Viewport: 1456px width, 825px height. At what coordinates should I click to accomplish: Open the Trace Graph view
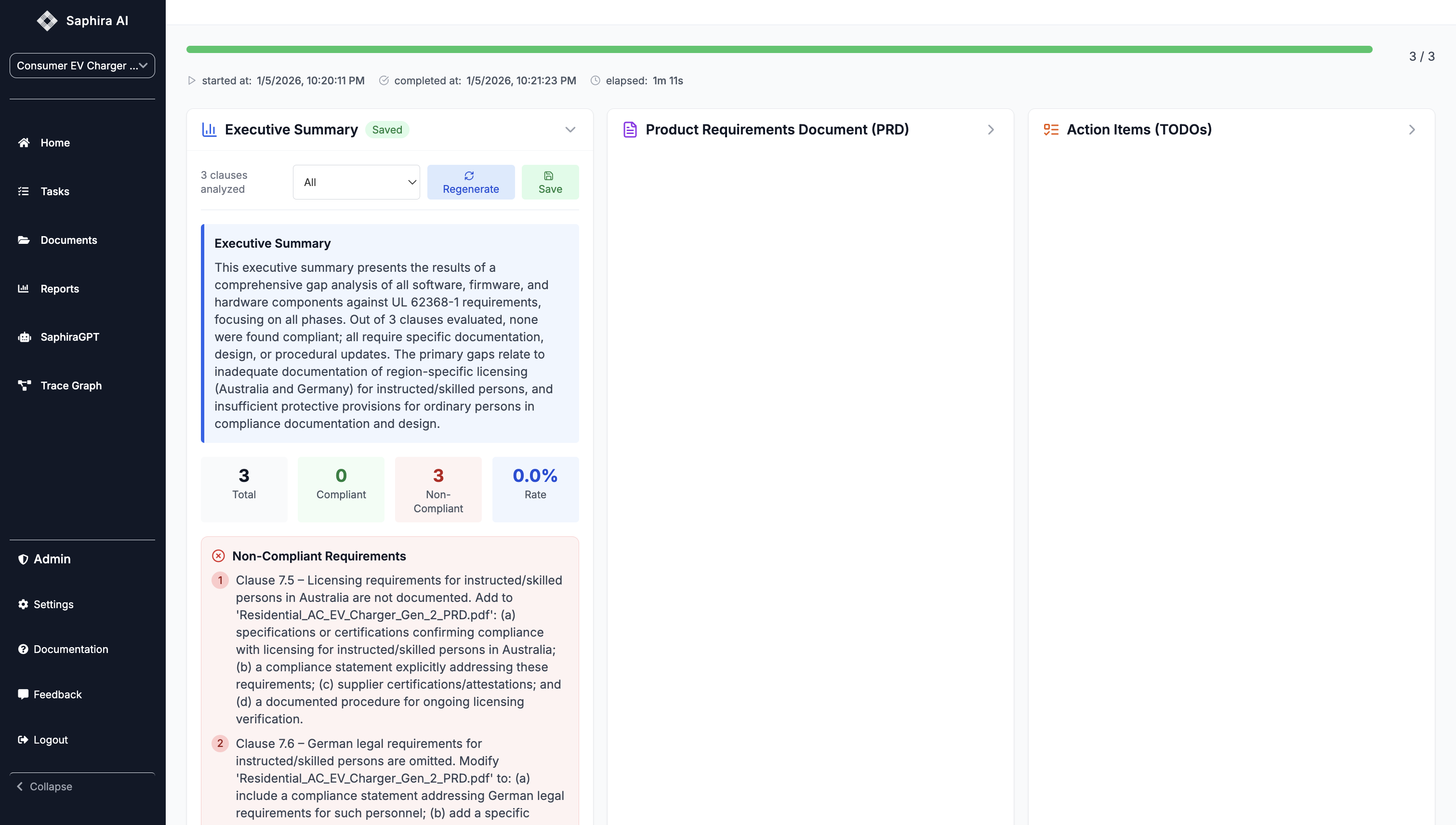(x=70, y=386)
